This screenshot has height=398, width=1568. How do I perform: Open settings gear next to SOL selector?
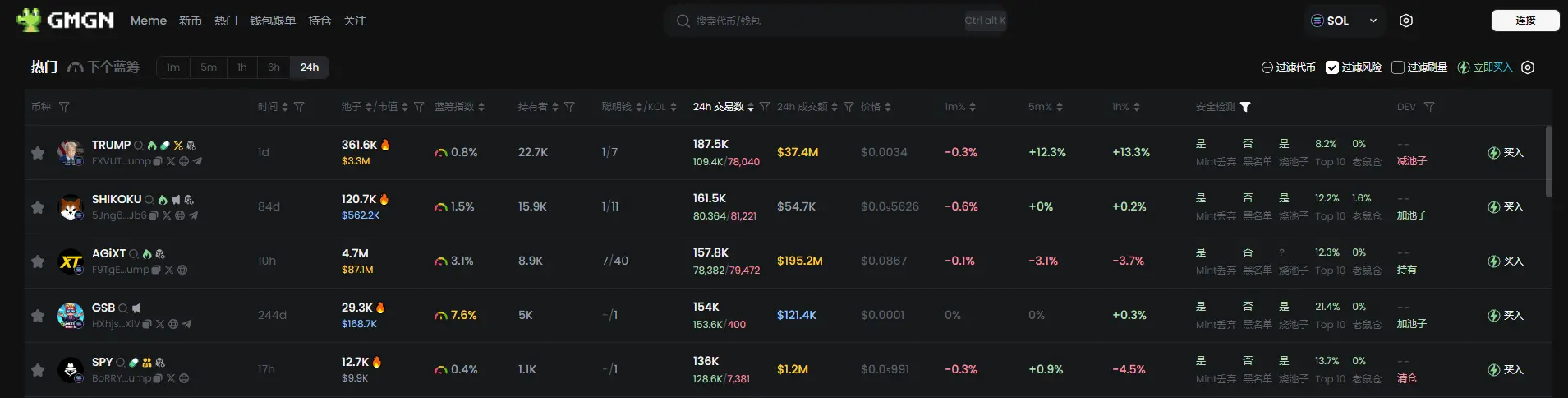pyautogui.click(x=1406, y=21)
